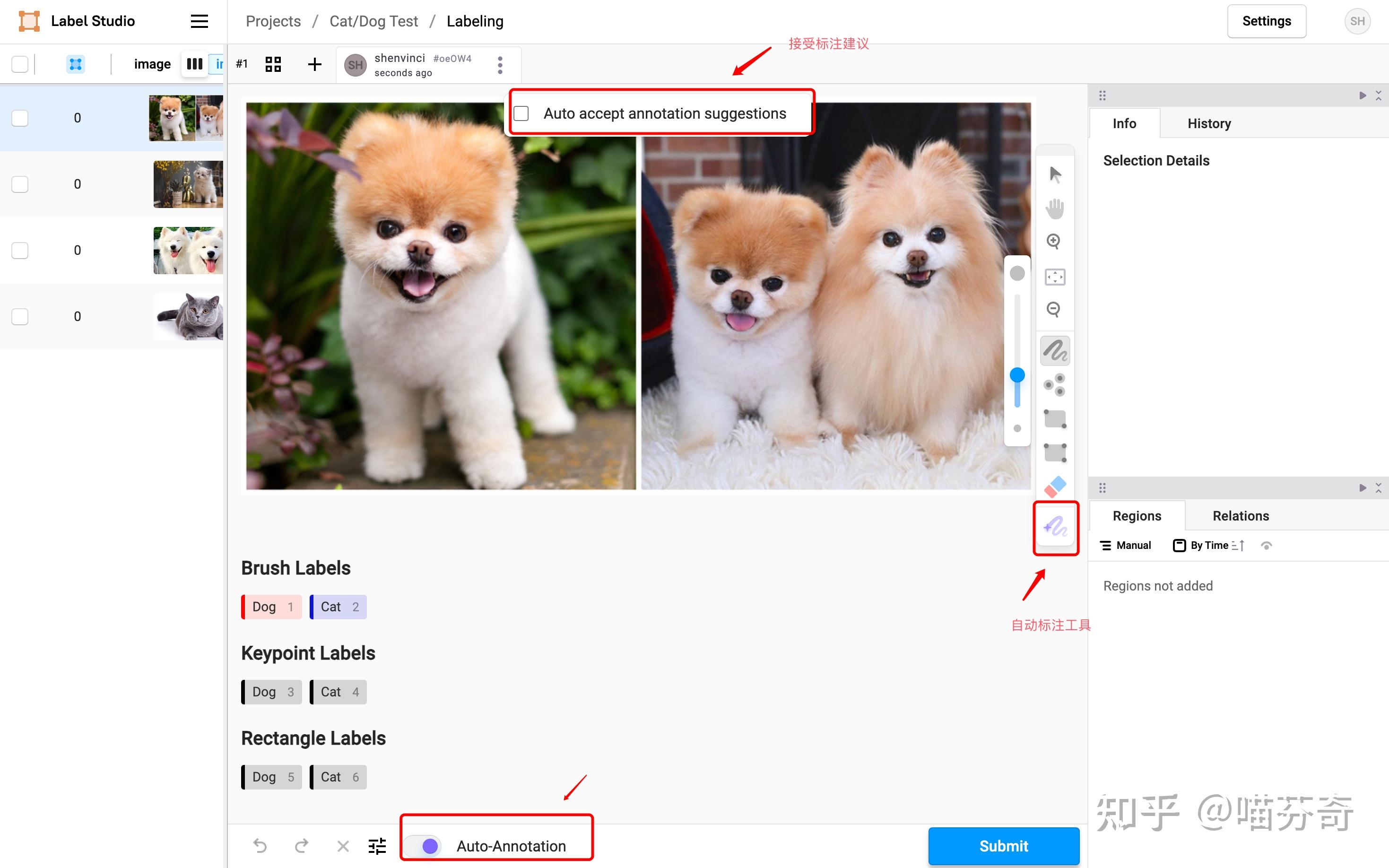
Task: Check the gray cat task checkbox
Action: 20,316
